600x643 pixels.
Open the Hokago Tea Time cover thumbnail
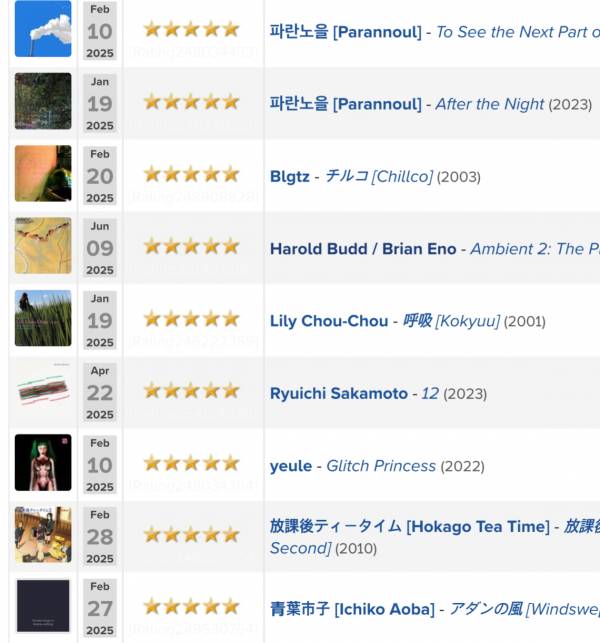point(43,535)
